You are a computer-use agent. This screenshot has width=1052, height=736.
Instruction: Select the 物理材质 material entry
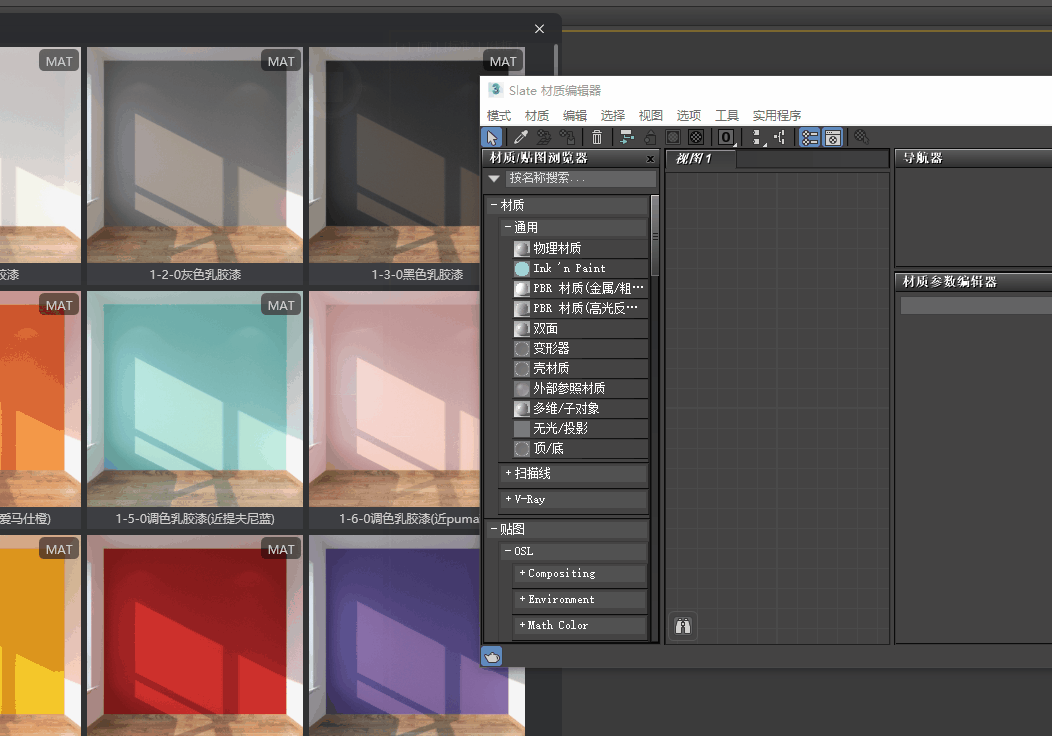click(557, 248)
